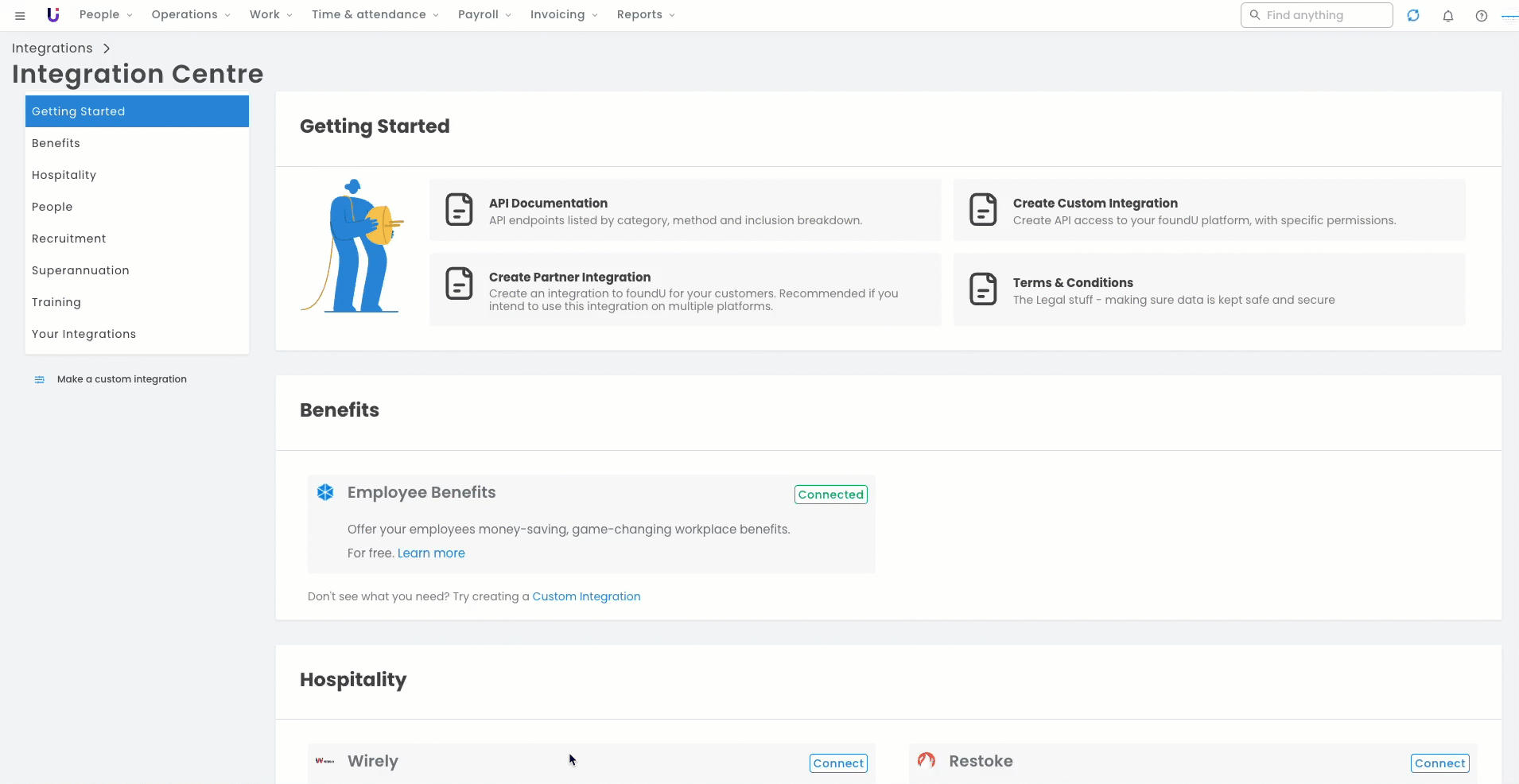Click the Make a custom integration link
Image resolution: width=1519 pixels, height=784 pixels.
click(122, 379)
